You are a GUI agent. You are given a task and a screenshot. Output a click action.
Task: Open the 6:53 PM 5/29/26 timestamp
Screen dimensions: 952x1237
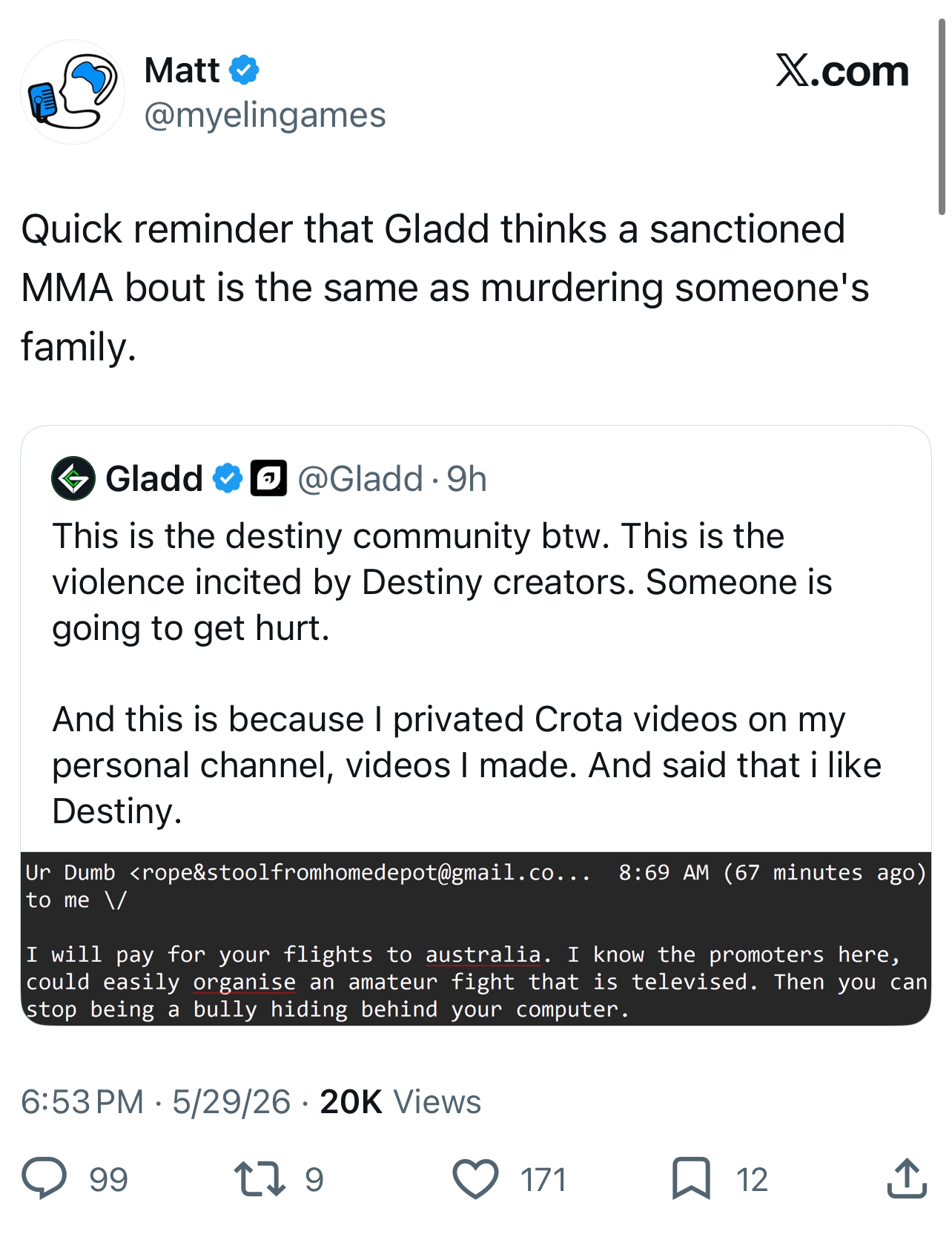[x=156, y=1101]
